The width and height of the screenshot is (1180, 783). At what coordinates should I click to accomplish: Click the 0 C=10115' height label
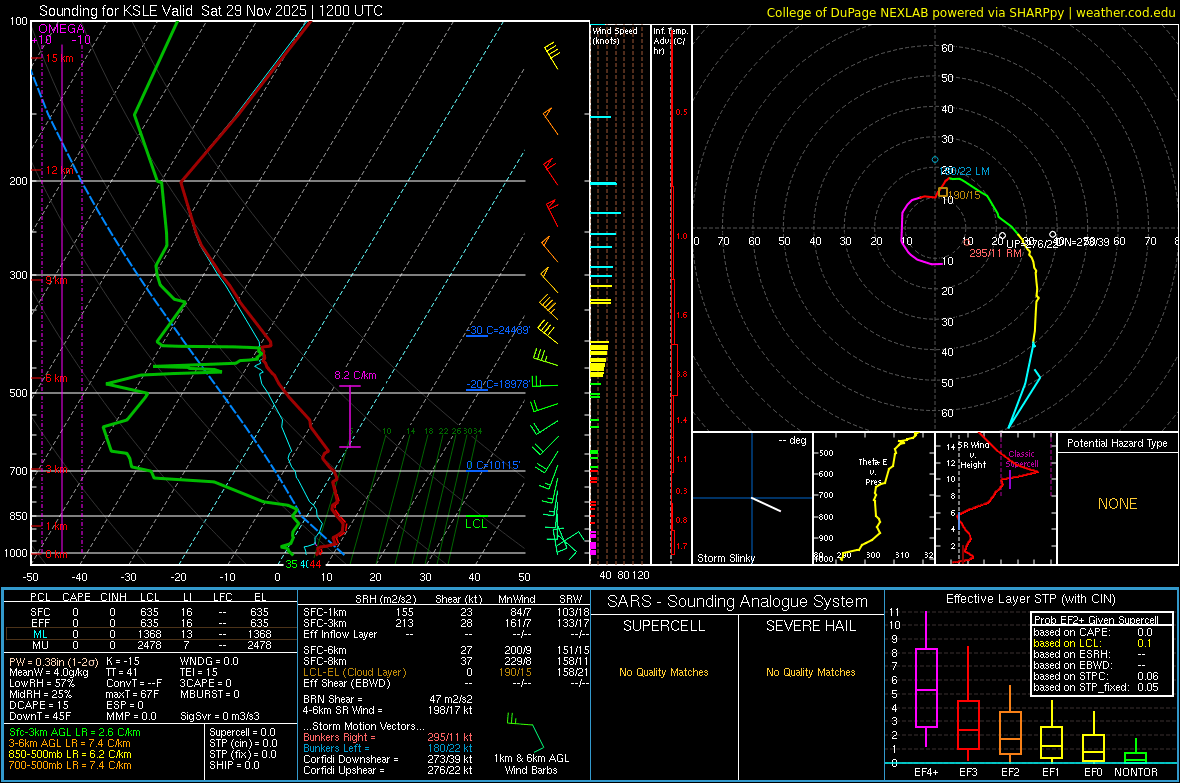[x=493, y=465]
